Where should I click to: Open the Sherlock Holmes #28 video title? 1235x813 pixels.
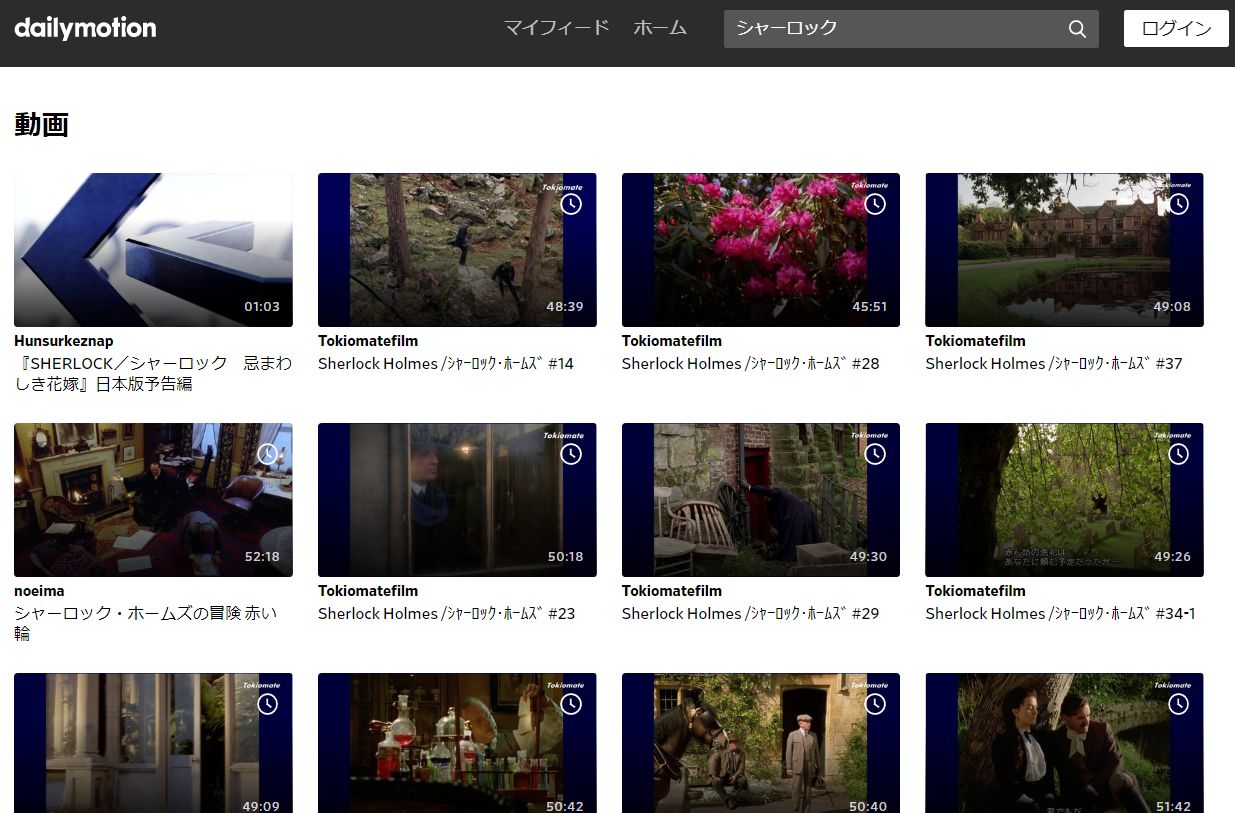751,363
